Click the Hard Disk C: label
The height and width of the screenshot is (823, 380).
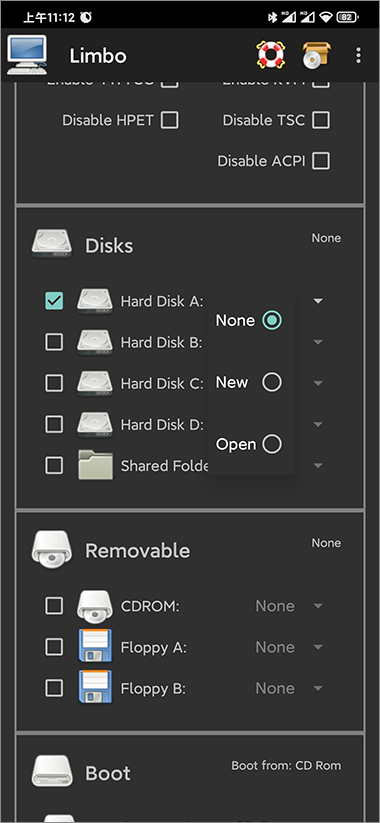click(162, 383)
